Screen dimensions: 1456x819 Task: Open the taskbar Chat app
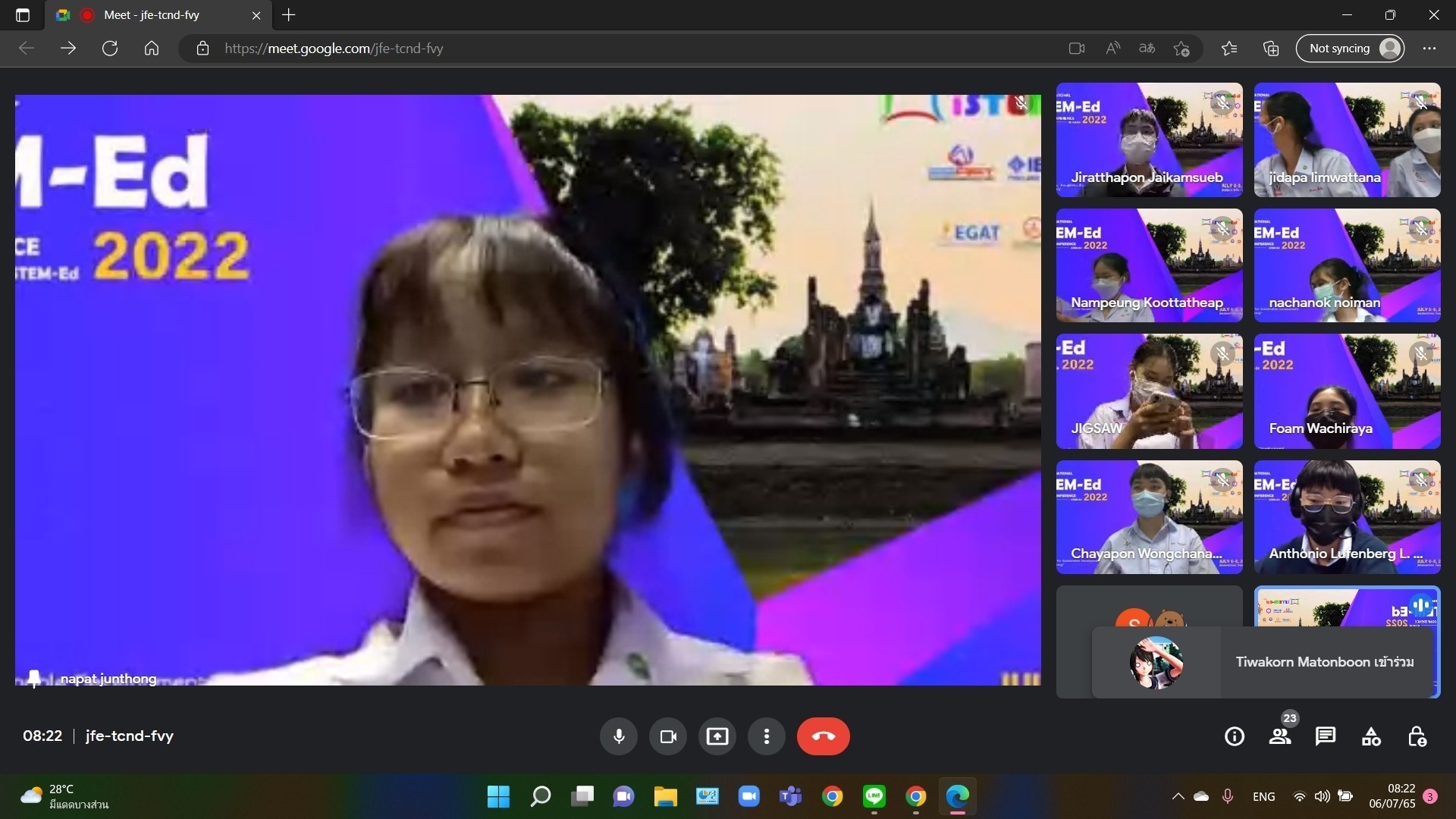point(623,796)
